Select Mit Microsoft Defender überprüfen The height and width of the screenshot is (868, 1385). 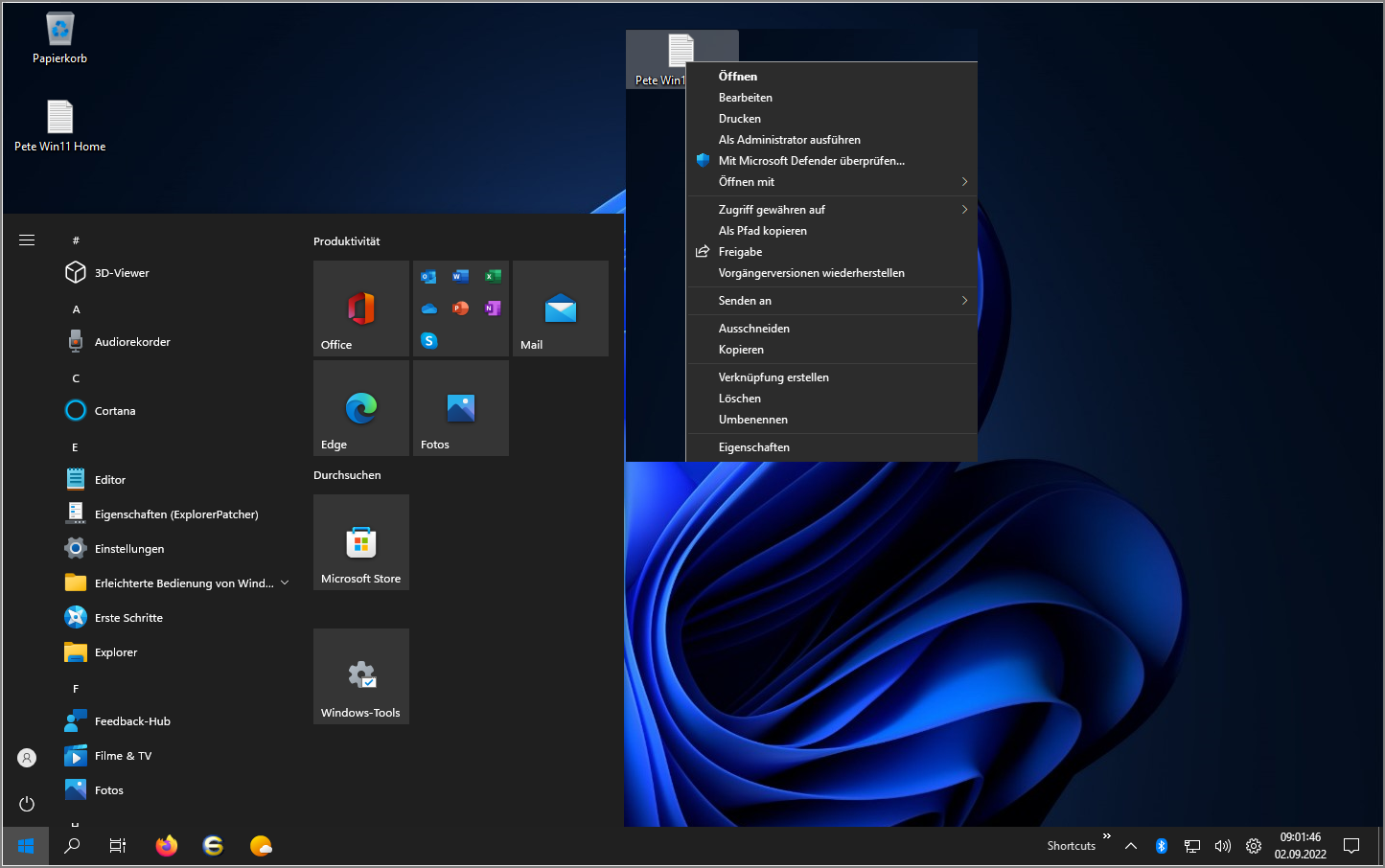[x=832, y=161]
